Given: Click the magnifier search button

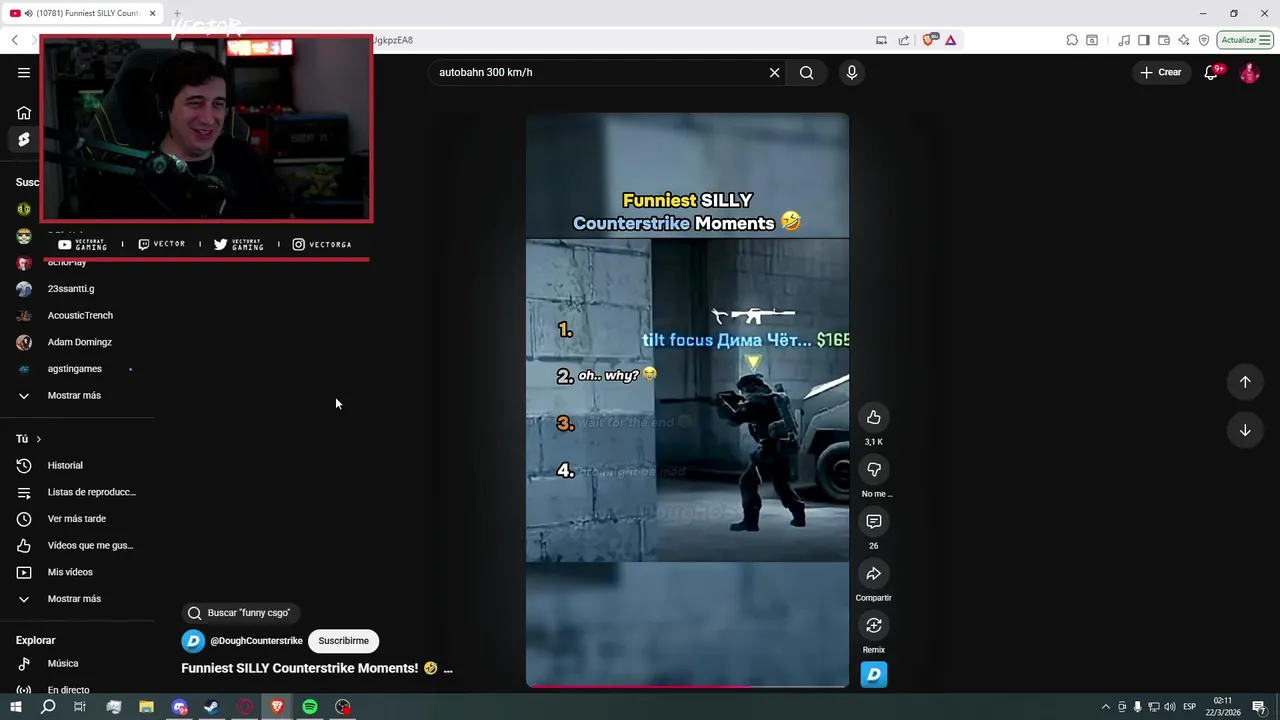Looking at the screenshot, I should pyautogui.click(x=806, y=72).
